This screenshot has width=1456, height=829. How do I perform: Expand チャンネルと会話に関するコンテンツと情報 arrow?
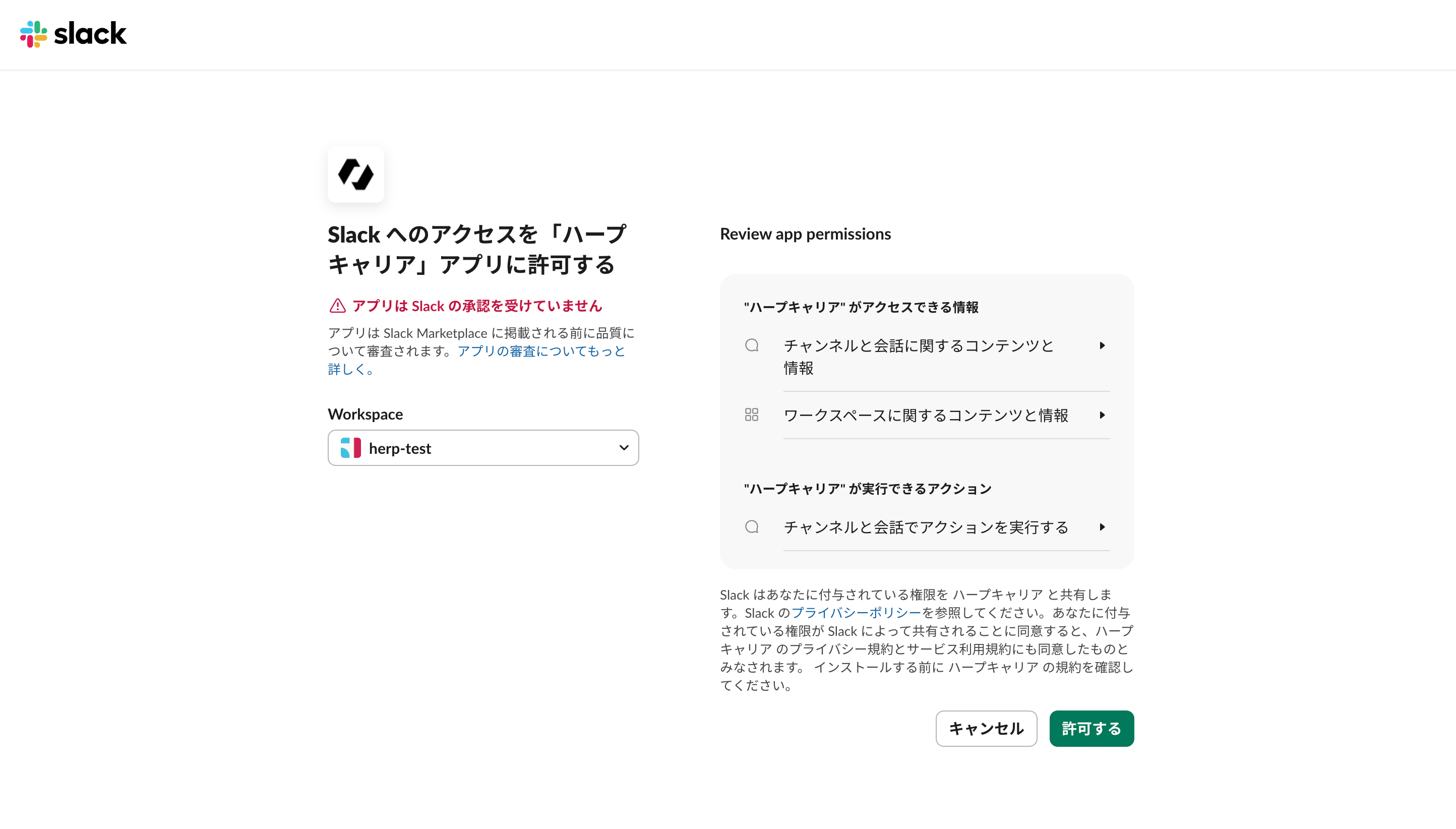coord(1102,345)
